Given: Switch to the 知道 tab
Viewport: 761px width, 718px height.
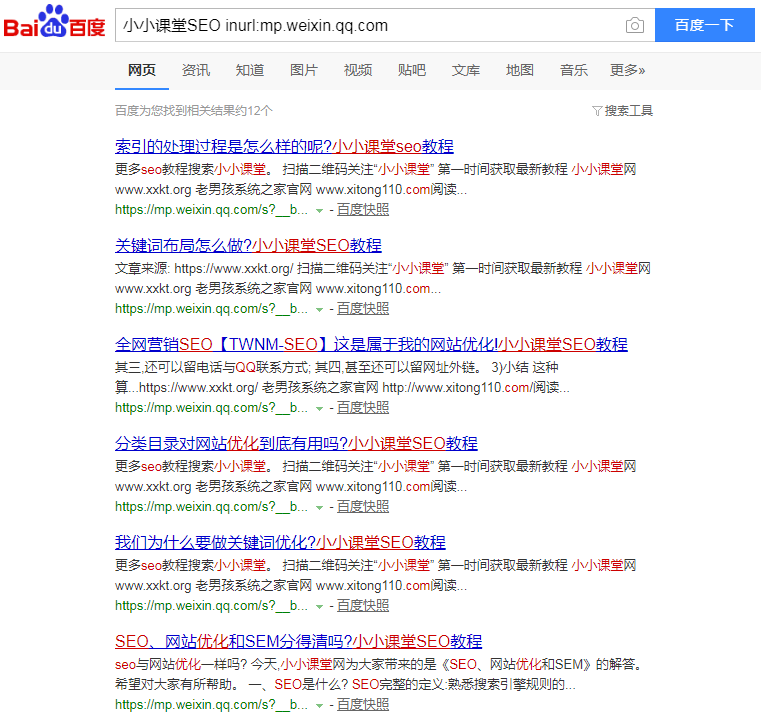Looking at the screenshot, I should tap(250, 70).
